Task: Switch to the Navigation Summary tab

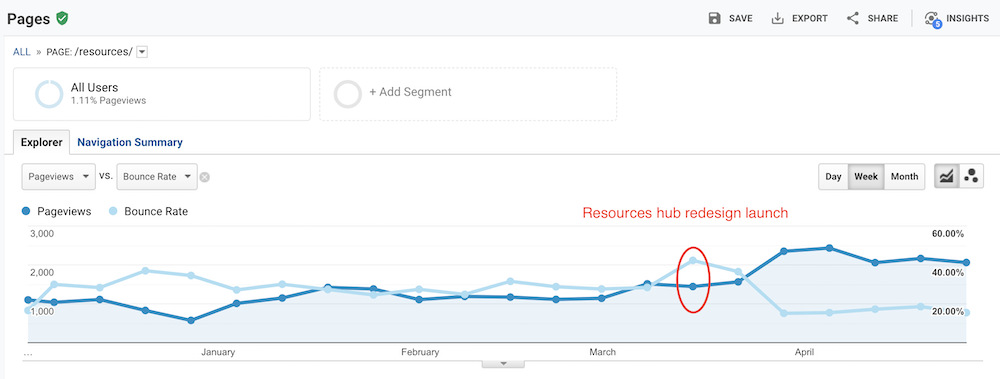Action: click(x=130, y=142)
